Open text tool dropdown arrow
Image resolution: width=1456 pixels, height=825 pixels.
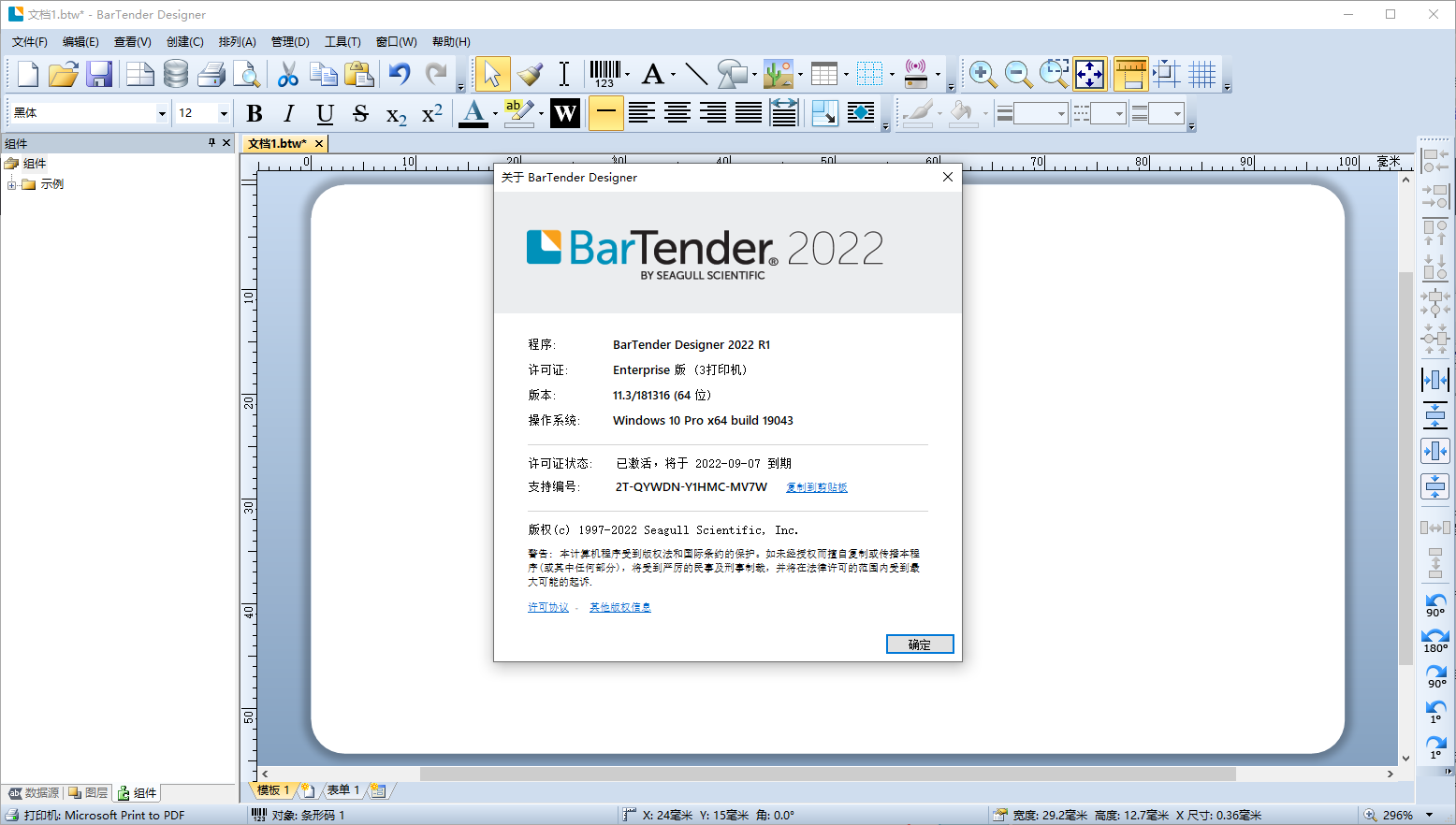click(673, 74)
